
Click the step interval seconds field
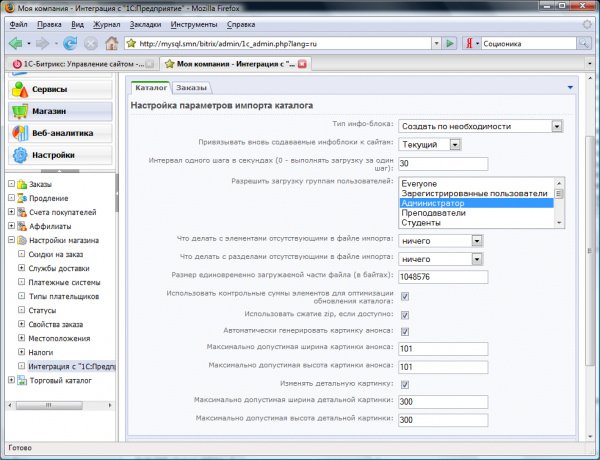tap(443, 163)
